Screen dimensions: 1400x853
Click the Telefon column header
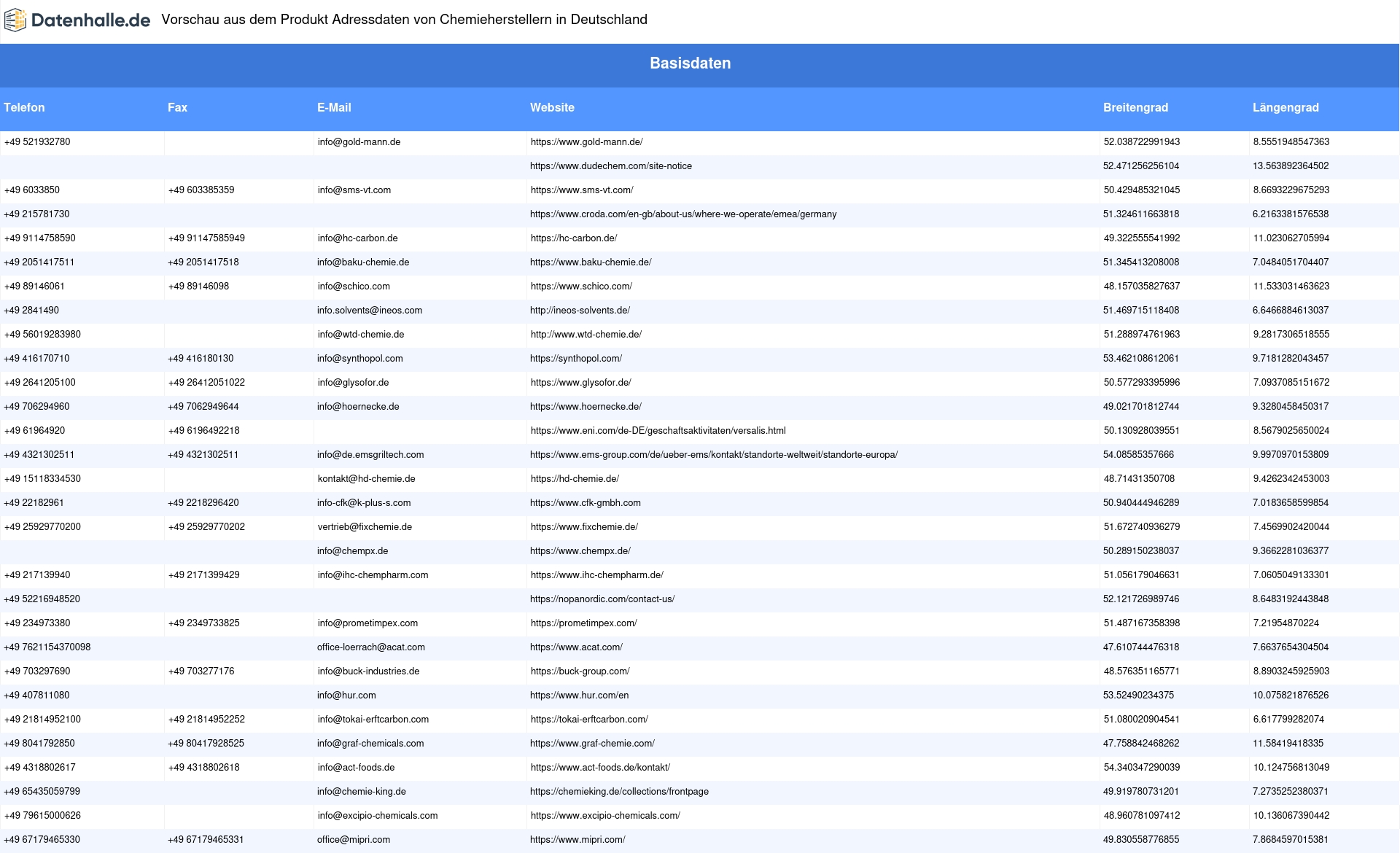(x=24, y=107)
